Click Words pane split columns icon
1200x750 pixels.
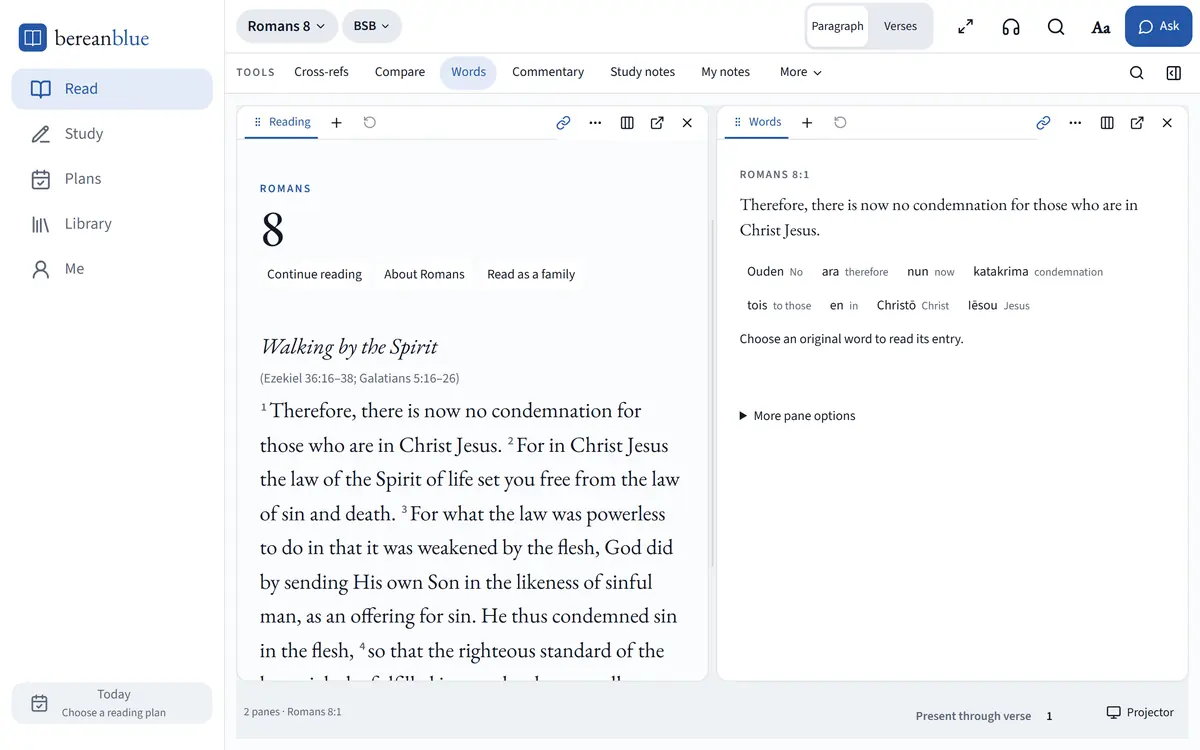(1107, 123)
